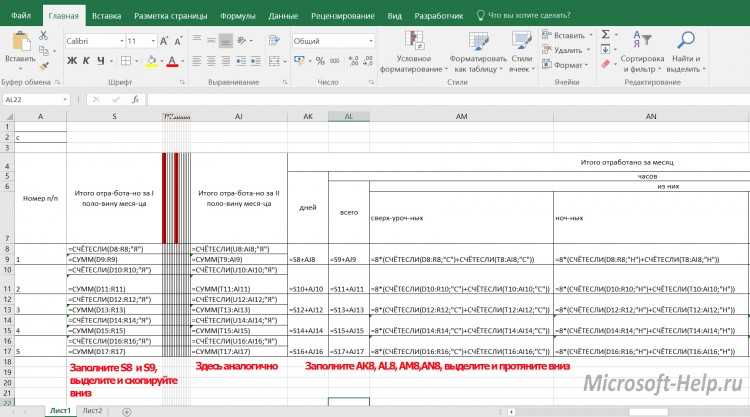Click the Borders icon

click(x=126, y=61)
